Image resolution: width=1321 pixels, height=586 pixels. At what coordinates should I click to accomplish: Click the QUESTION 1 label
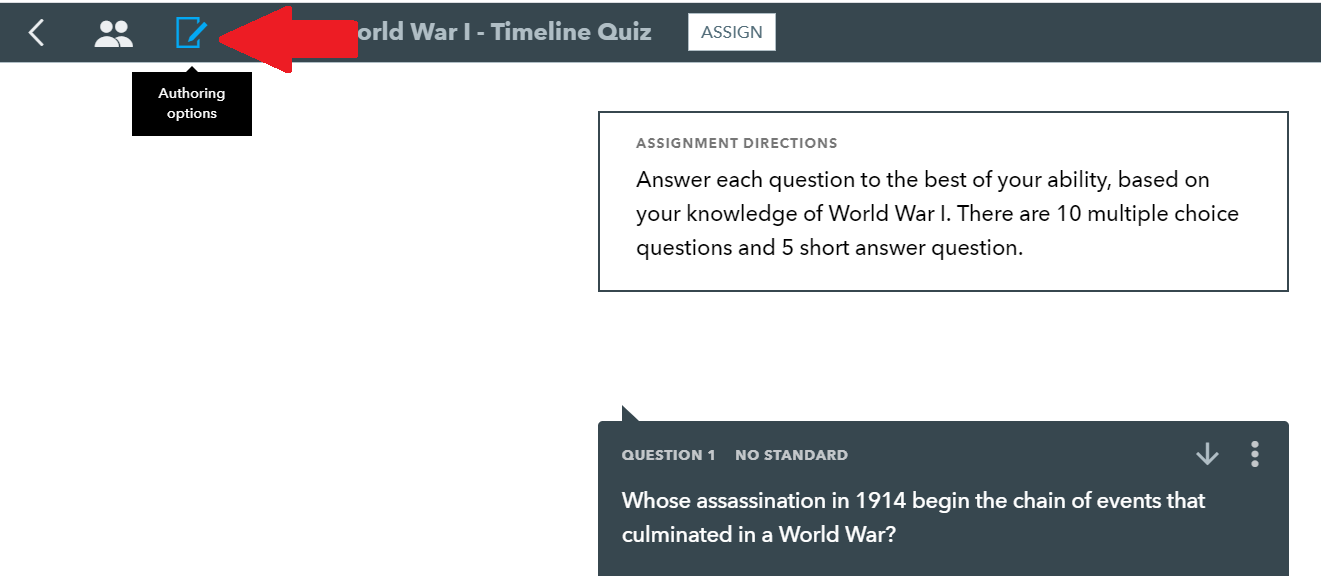(x=669, y=455)
